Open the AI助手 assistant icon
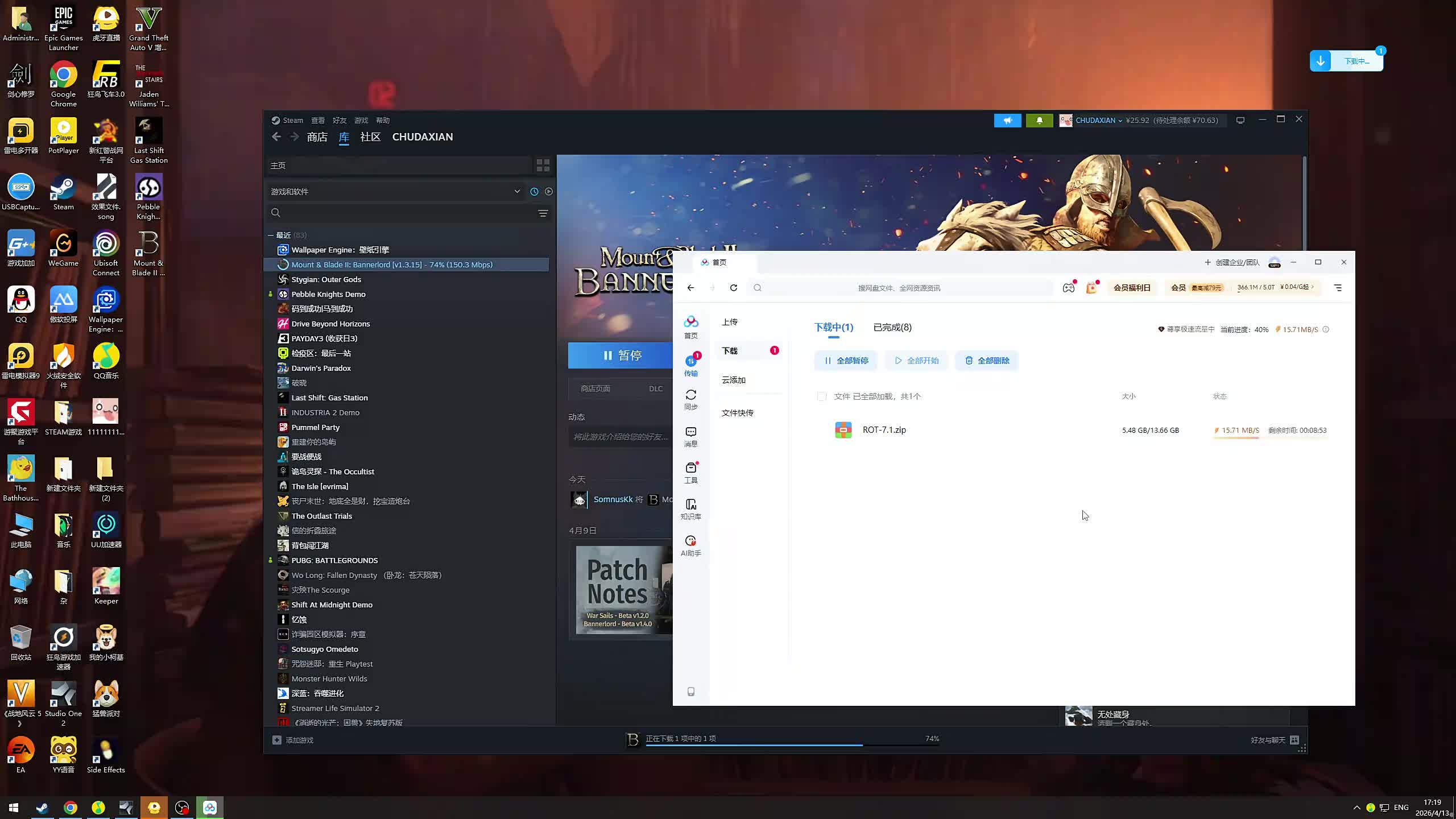The height and width of the screenshot is (819, 1456). click(x=690, y=545)
